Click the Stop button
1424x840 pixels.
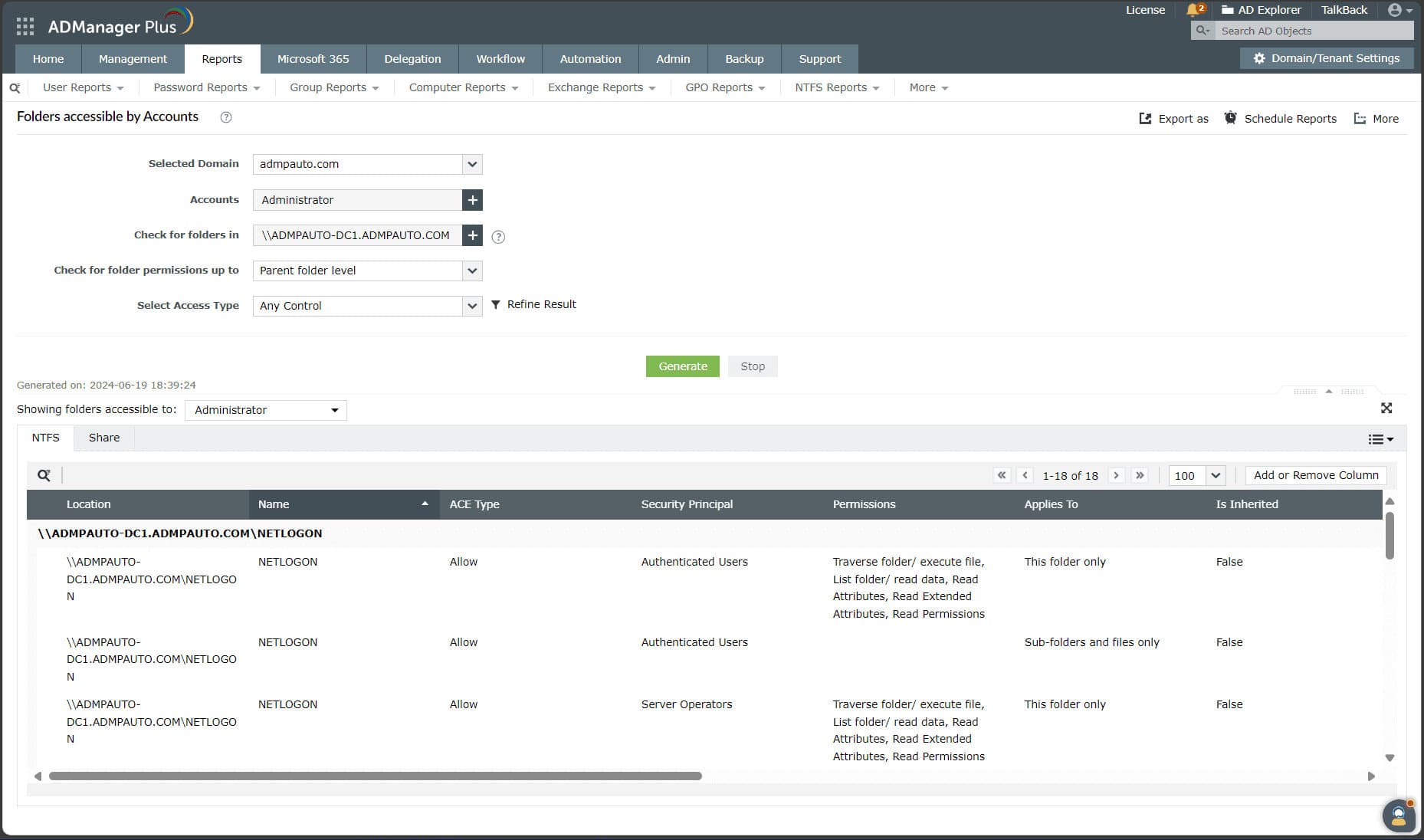click(753, 366)
